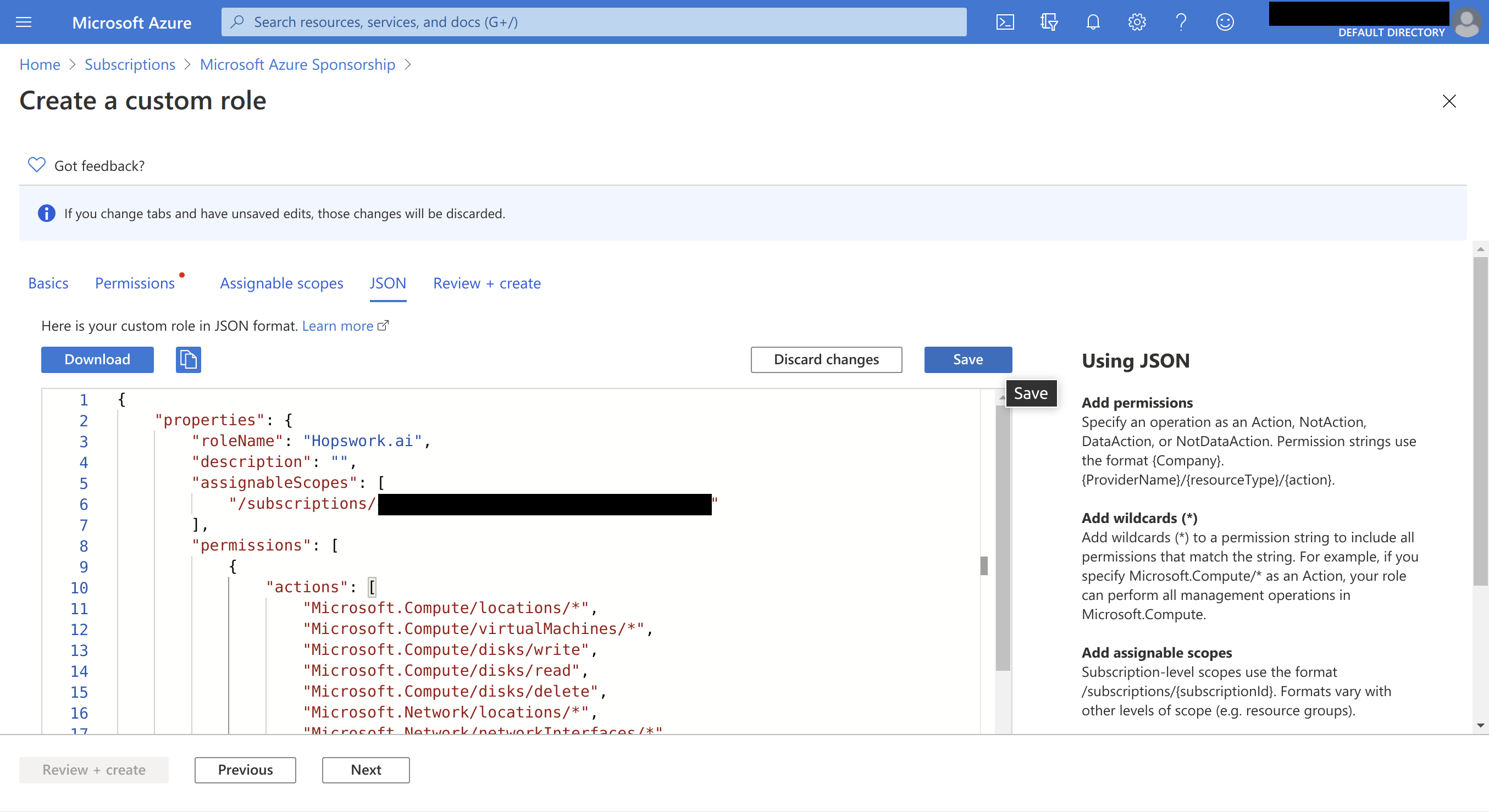This screenshot has width=1489, height=812.
Task: Switch to the Permissions tab
Action: pyautogui.click(x=135, y=283)
